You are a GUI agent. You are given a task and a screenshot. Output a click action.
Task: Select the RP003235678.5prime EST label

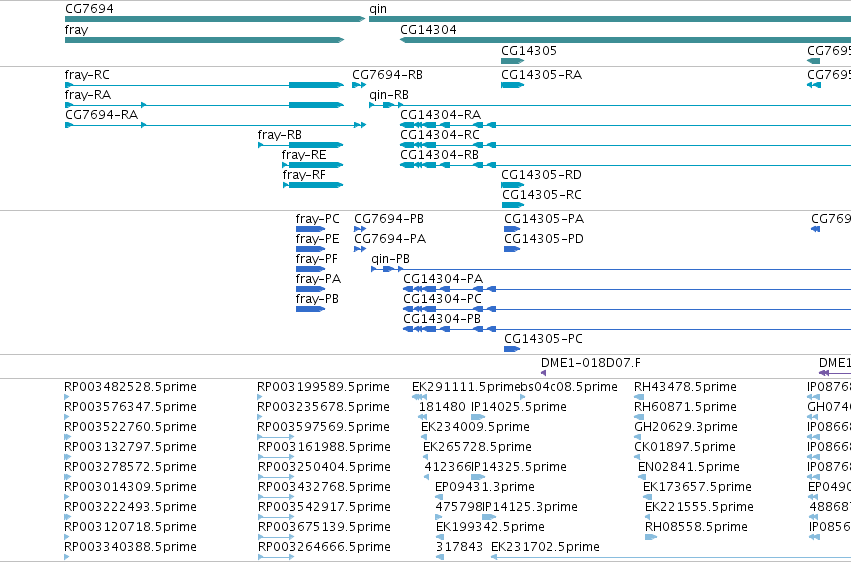pos(323,407)
